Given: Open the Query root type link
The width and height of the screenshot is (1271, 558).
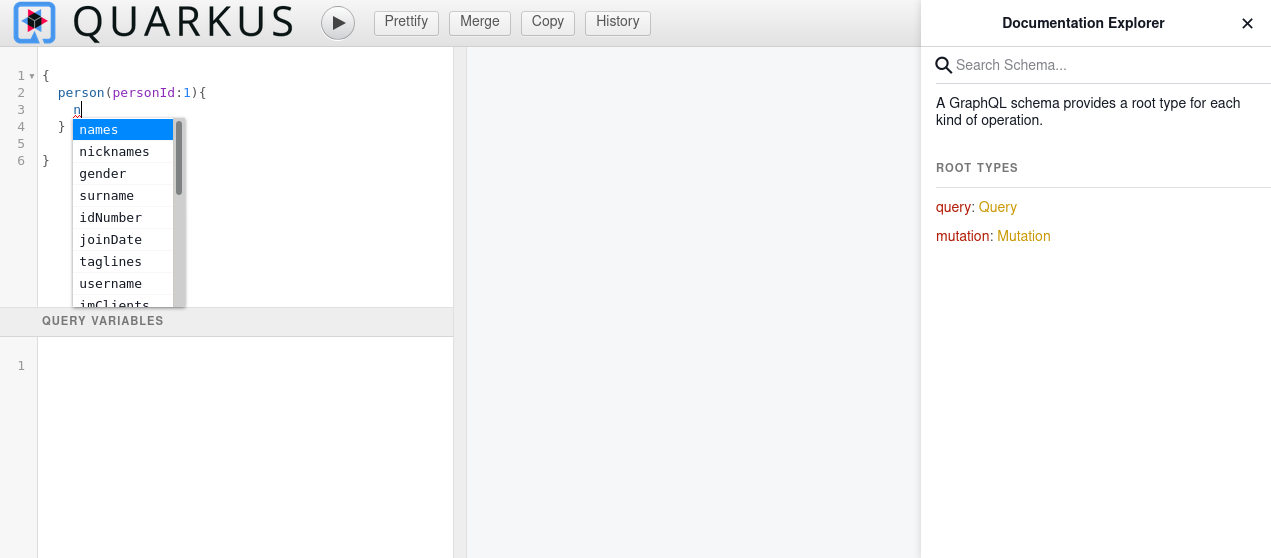Looking at the screenshot, I should tap(997, 207).
